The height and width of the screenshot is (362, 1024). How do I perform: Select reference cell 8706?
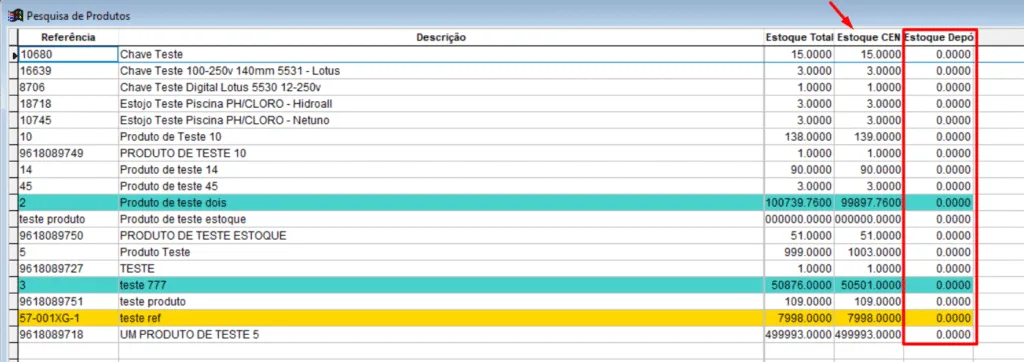point(68,88)
